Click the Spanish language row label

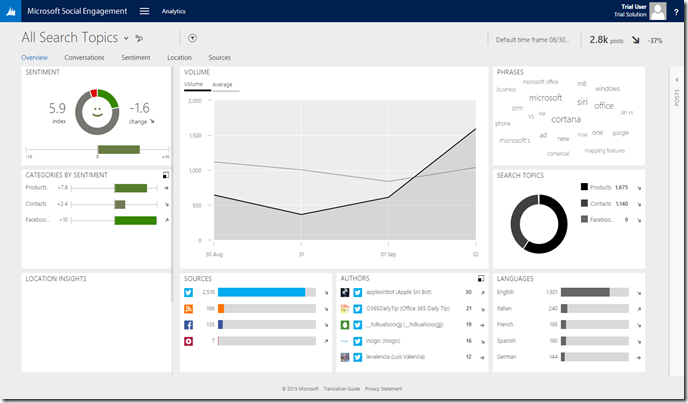pyautogui.click(x=506, y=341)
